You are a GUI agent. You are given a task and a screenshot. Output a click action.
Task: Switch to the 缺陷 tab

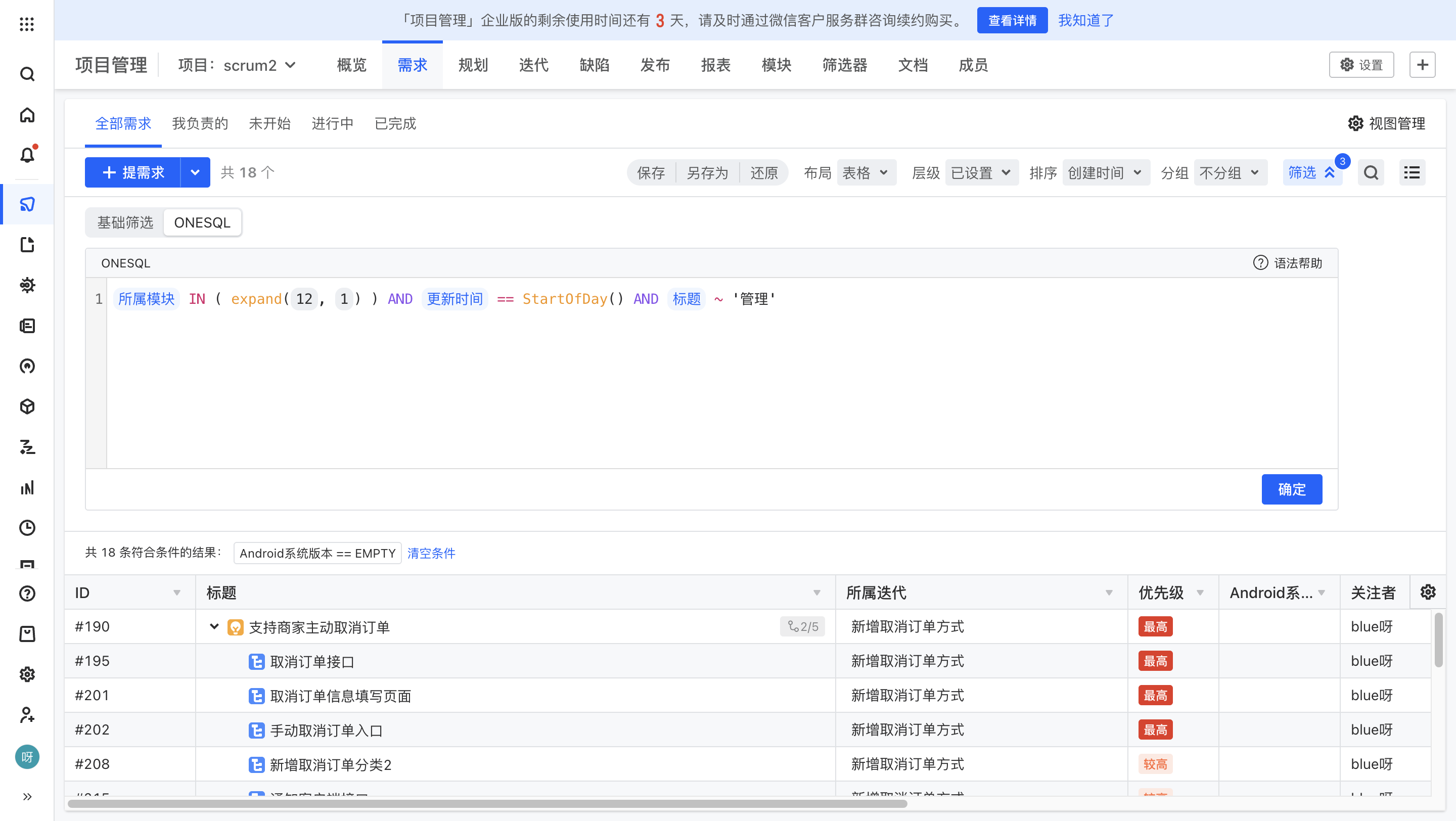[x=594, y=65]
